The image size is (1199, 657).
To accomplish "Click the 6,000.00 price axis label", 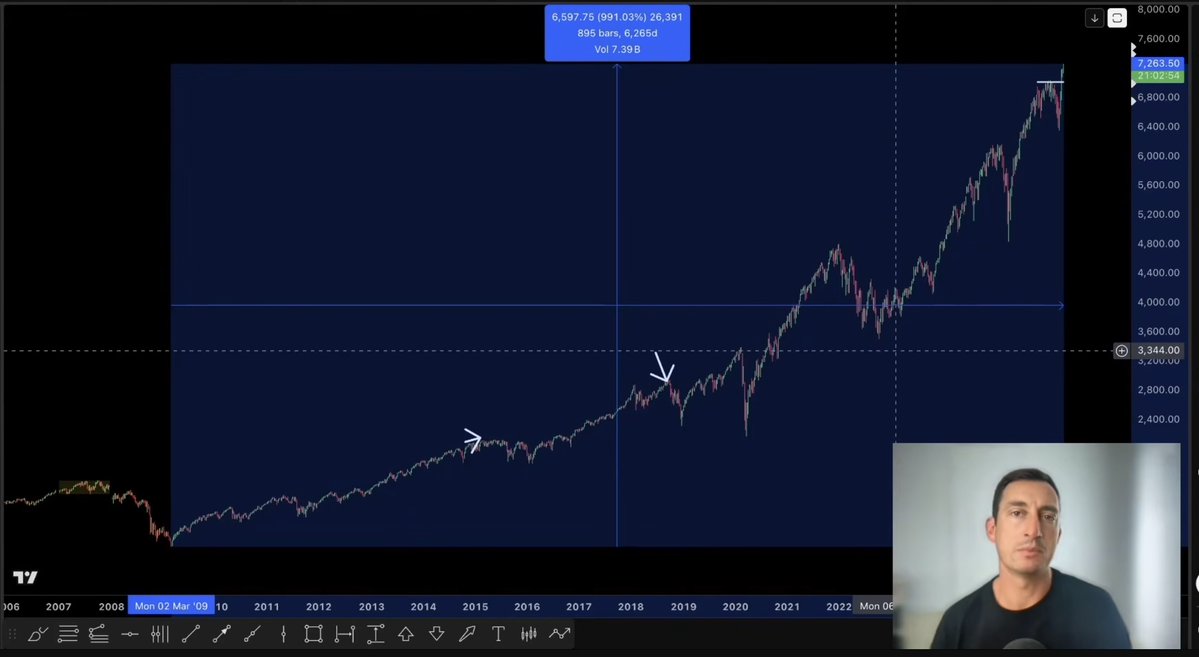I will pos(1158,155).
